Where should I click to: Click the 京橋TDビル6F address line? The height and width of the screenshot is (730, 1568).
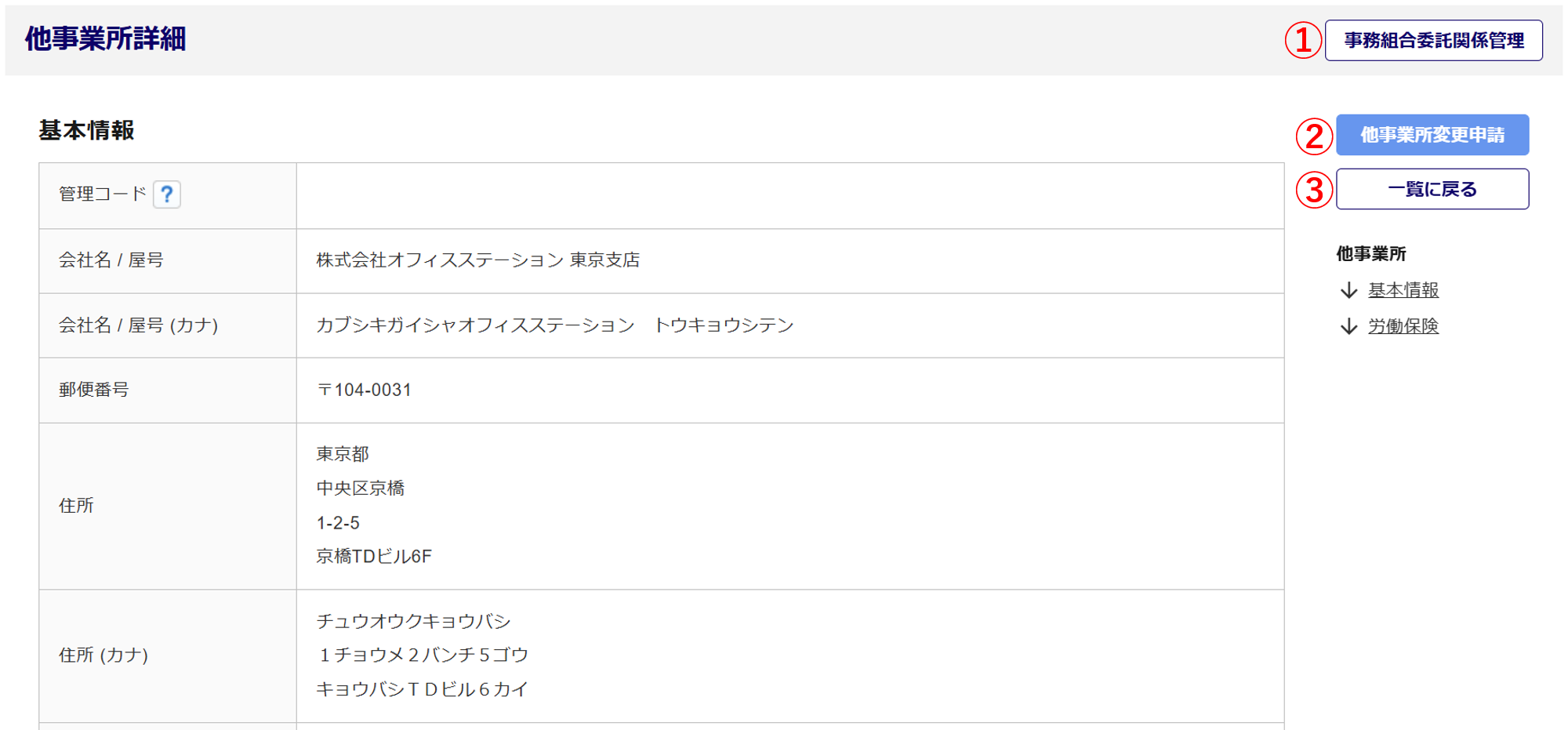pos(374,557)
